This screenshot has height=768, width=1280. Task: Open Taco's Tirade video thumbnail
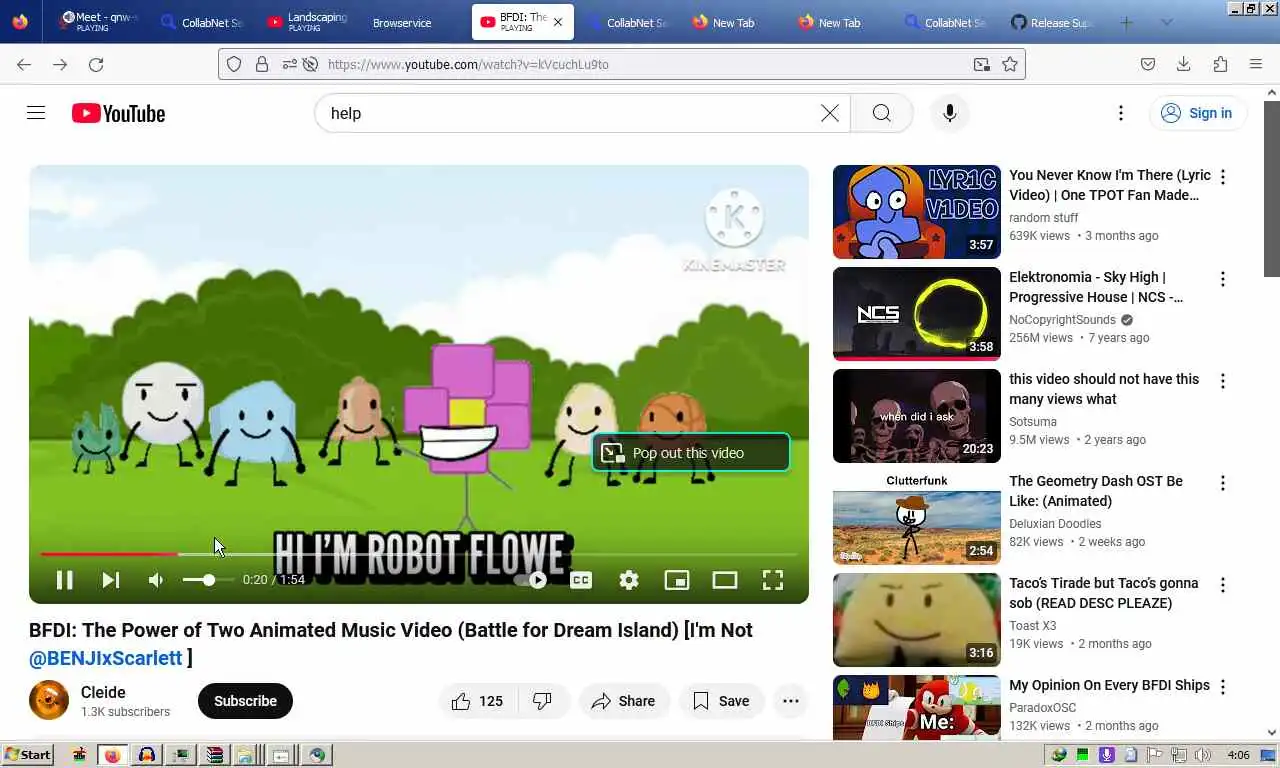pyautogui.click(x=917, y=620)
